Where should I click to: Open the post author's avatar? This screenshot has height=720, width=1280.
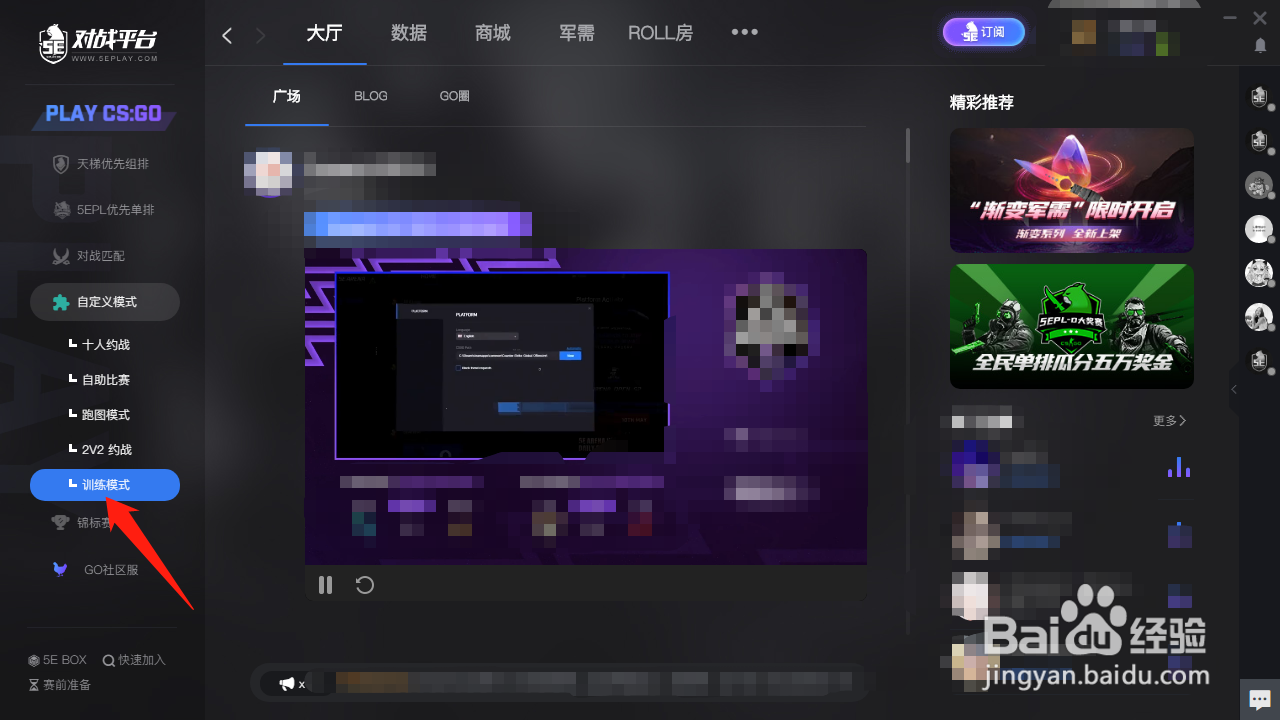coord(268,173)
